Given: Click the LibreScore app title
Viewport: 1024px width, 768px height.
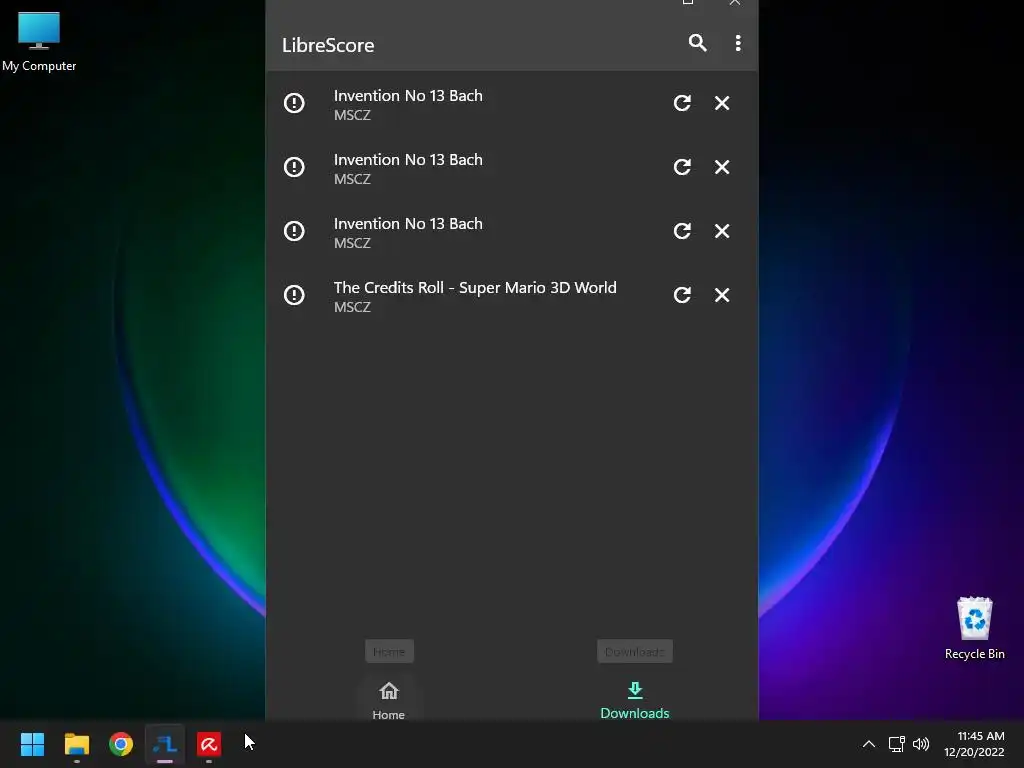Looking at the screenshot, I should tap(328, 45).
